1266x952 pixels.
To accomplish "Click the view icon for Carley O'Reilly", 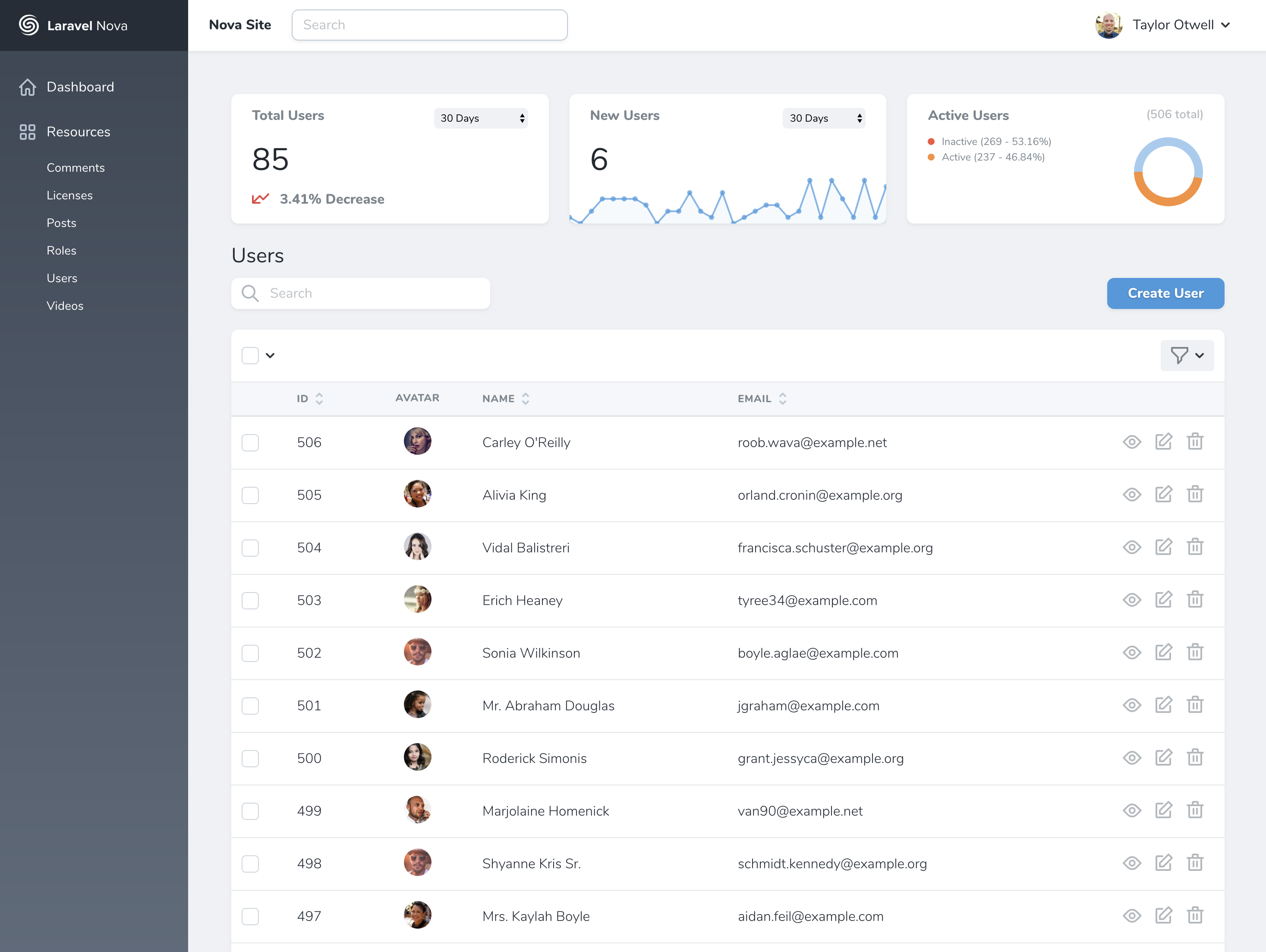I will 1131,442.
